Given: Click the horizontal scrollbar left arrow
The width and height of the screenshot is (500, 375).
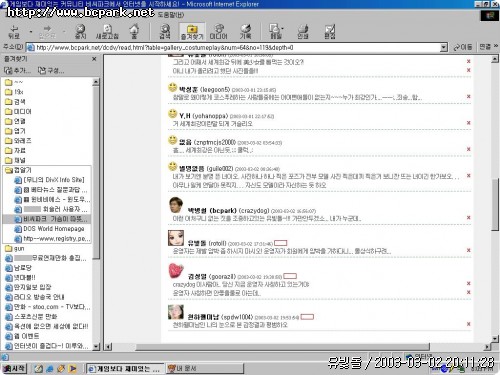Looking at the screenshot, I should 108,347.
